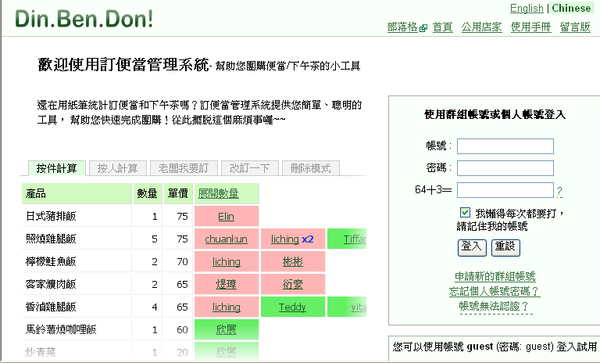Viewport: 600px width, 363px height.
Task: Toggle the remember my account checkbox
Action: point(465,212)
